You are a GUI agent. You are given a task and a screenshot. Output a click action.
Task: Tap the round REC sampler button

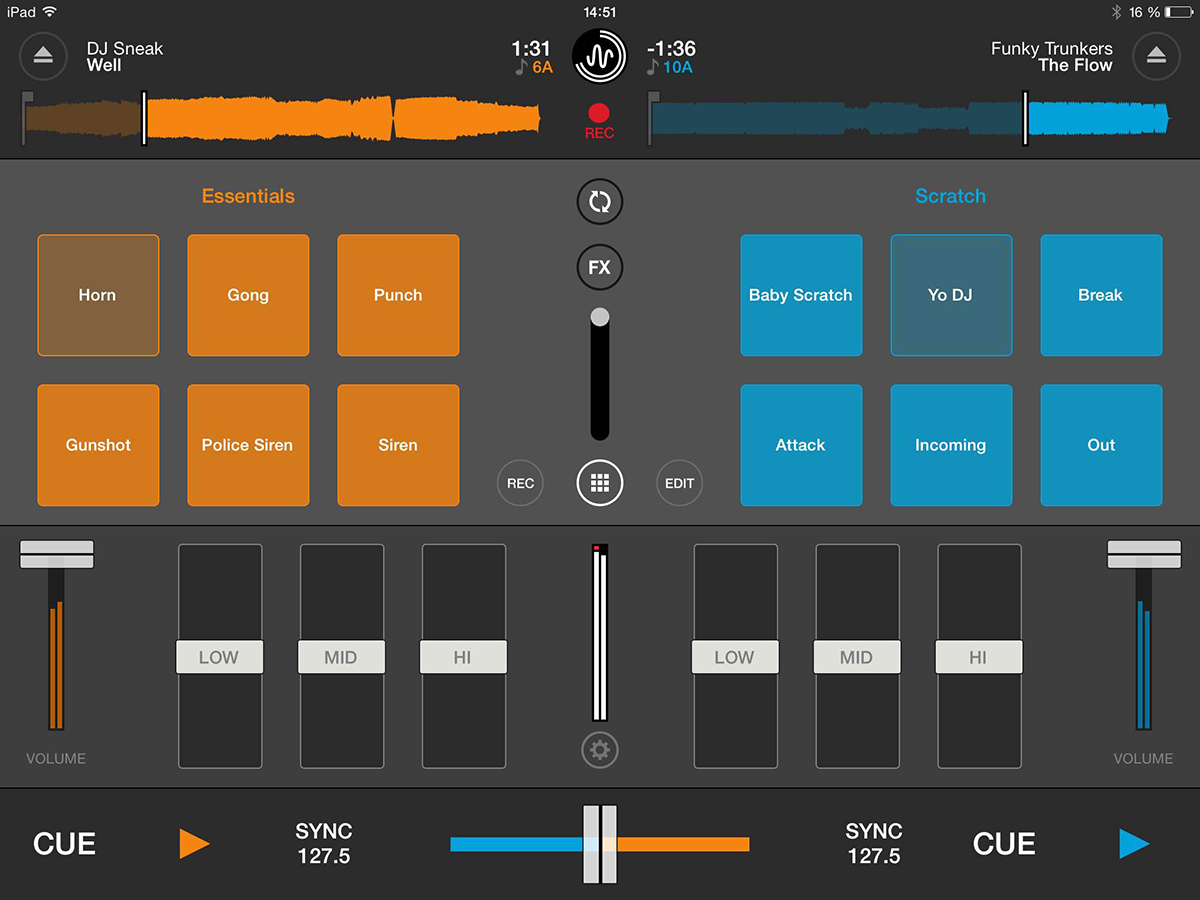click(x=520, y=484)
